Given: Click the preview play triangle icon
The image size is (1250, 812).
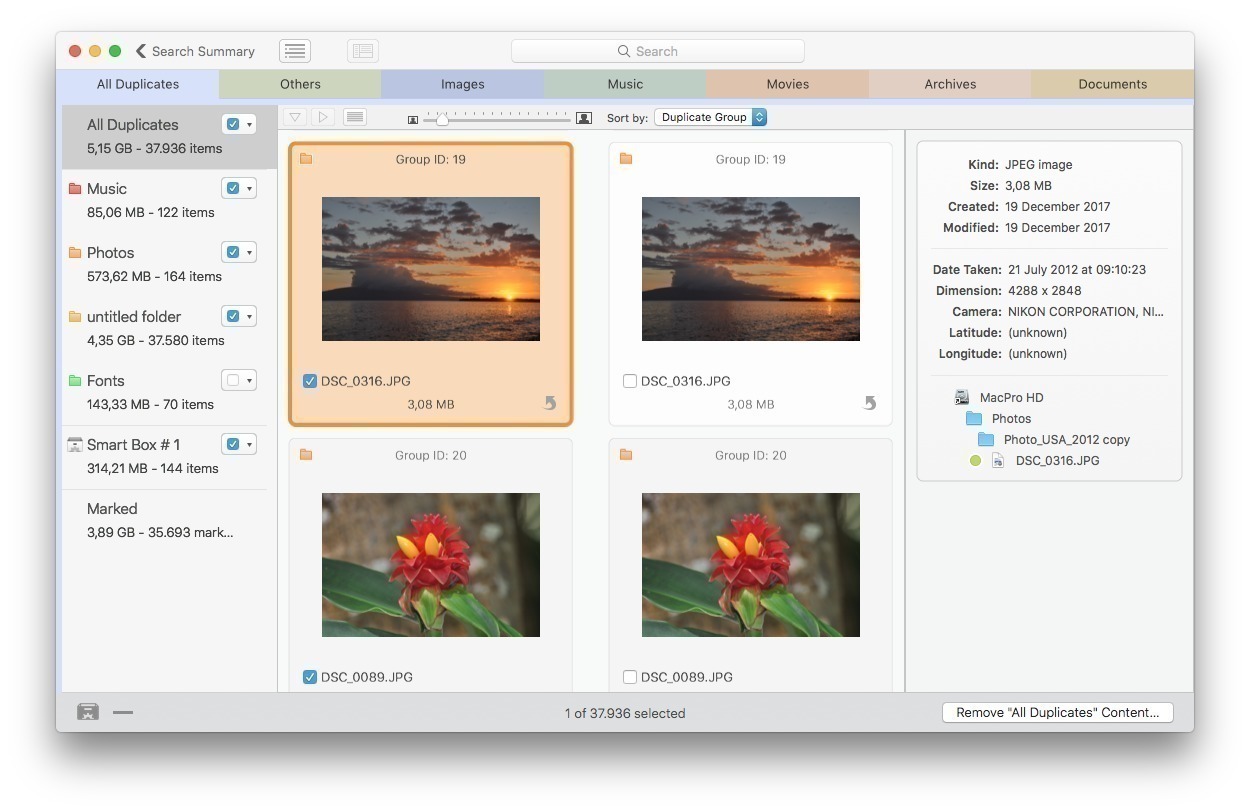Looking at the screenshot, I should tap(322, 117).
